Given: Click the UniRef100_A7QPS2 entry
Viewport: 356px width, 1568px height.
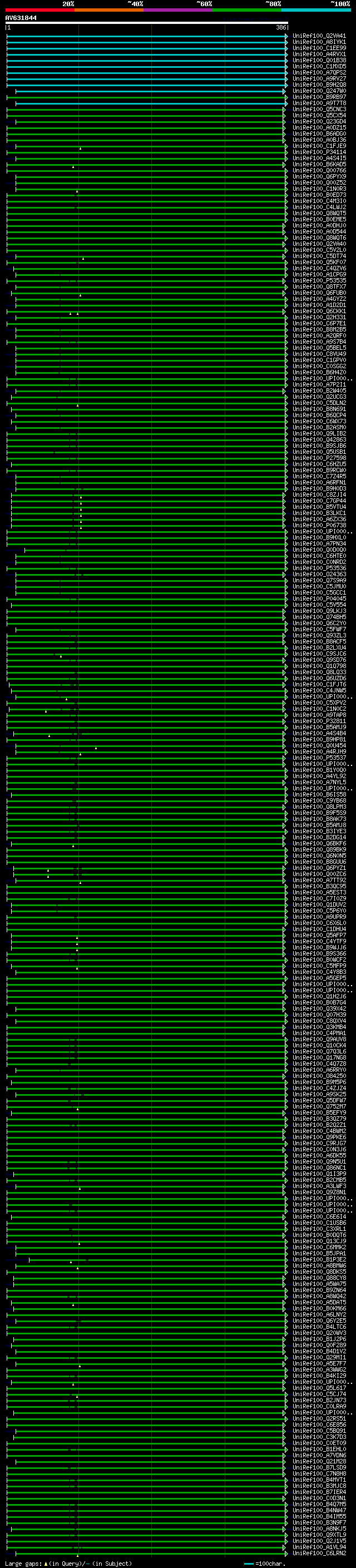Looking at the screenshot, I should 319,72.
